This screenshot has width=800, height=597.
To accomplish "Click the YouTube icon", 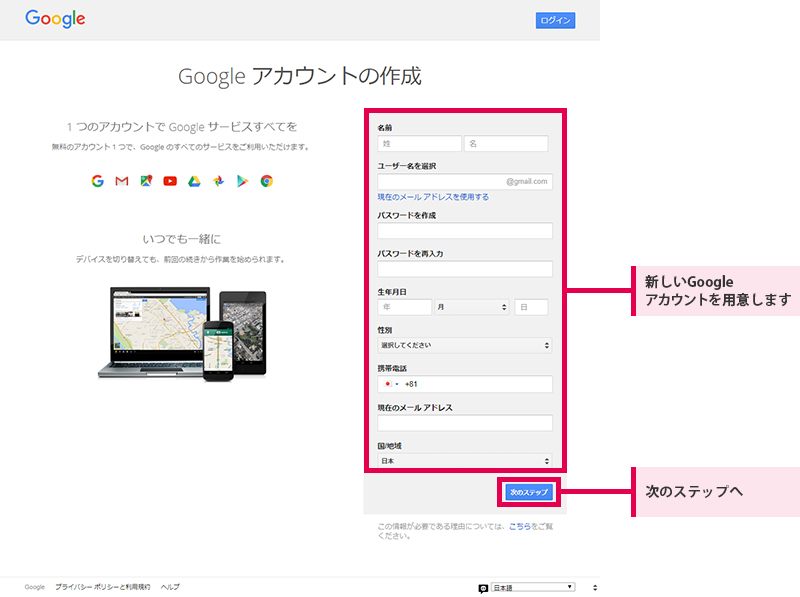I will (x=170, y=181).
